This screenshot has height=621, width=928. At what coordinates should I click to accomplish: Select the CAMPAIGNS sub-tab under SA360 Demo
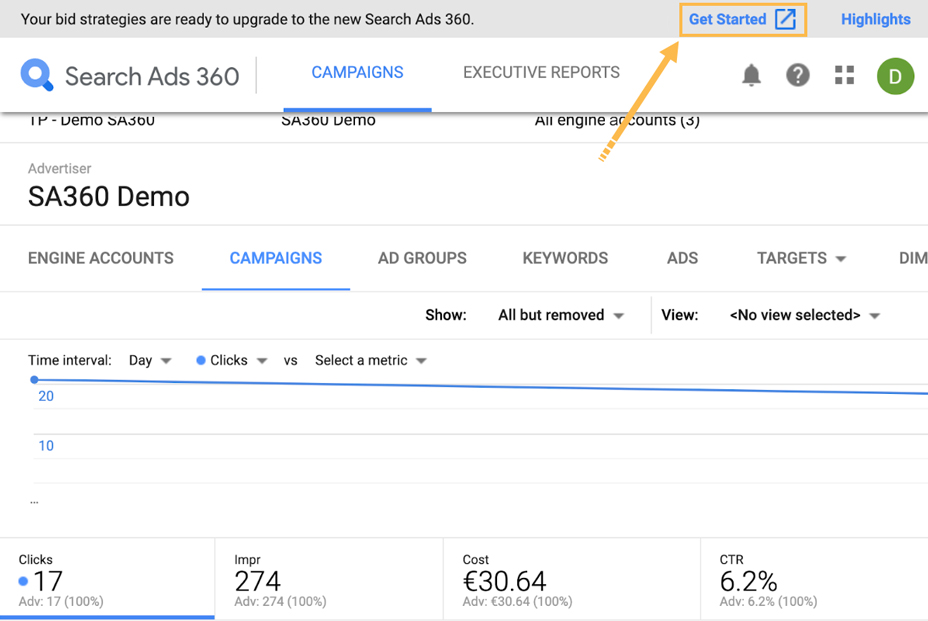pos(276,258)
